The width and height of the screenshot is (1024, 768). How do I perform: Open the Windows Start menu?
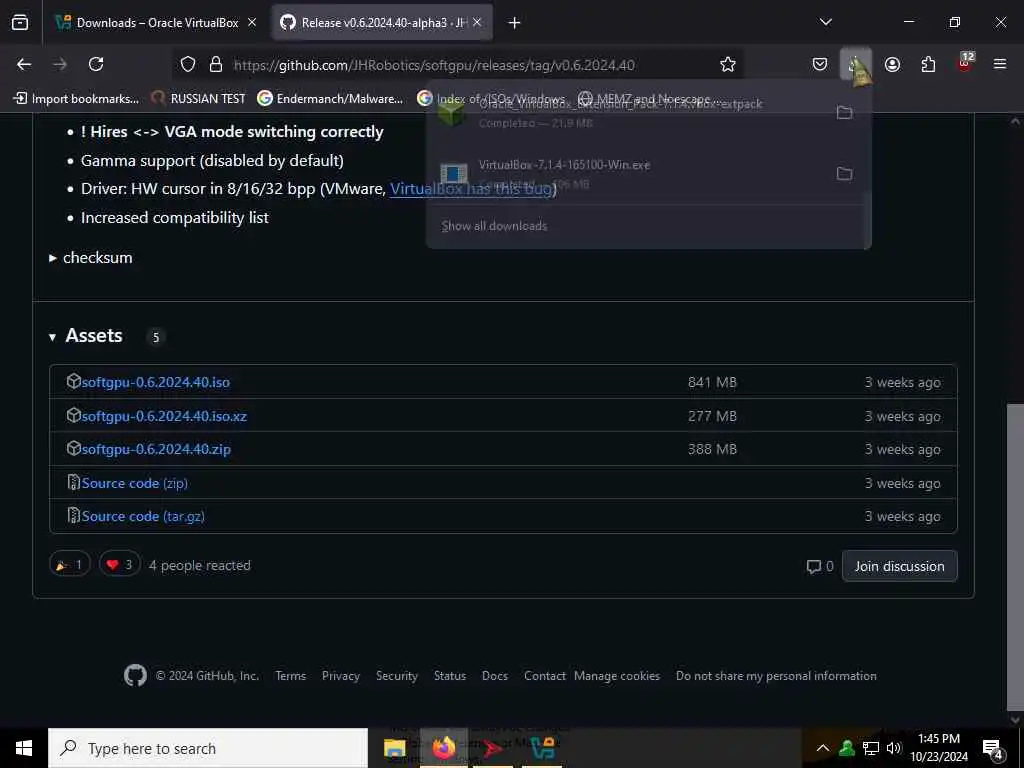click(24, 748)
